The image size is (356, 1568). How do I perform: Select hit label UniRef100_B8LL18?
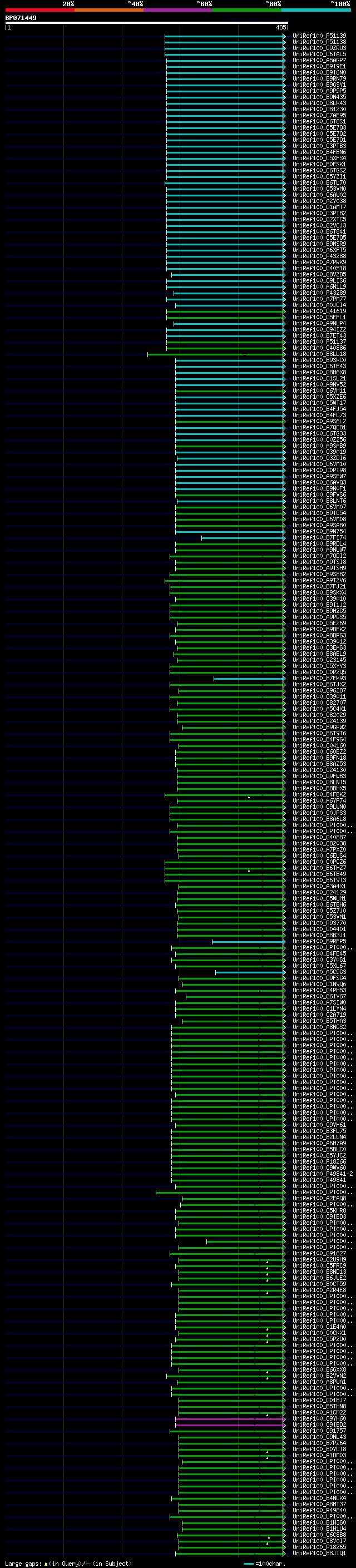point(319,354)
